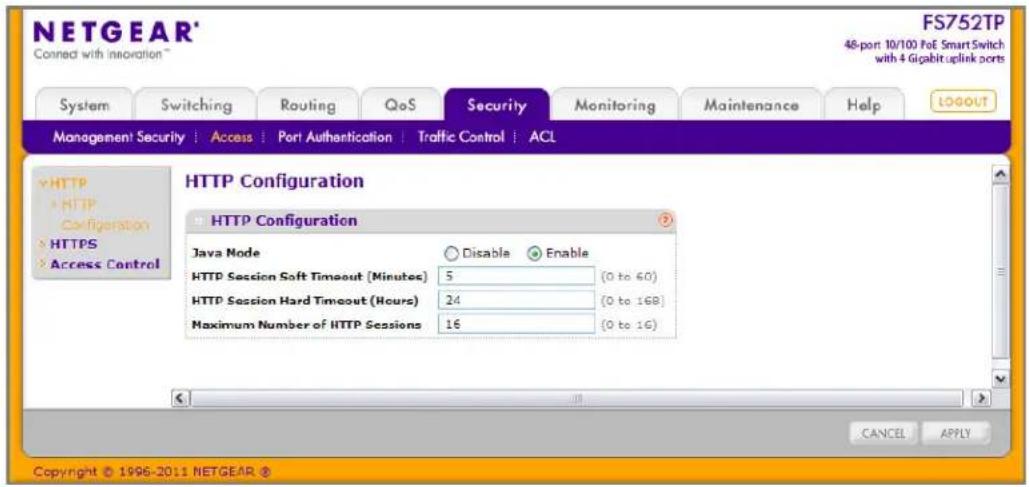Select the Disable radio for Java Mode
The width and height of the screenshot is (1029, 487).
click(452, 253)
